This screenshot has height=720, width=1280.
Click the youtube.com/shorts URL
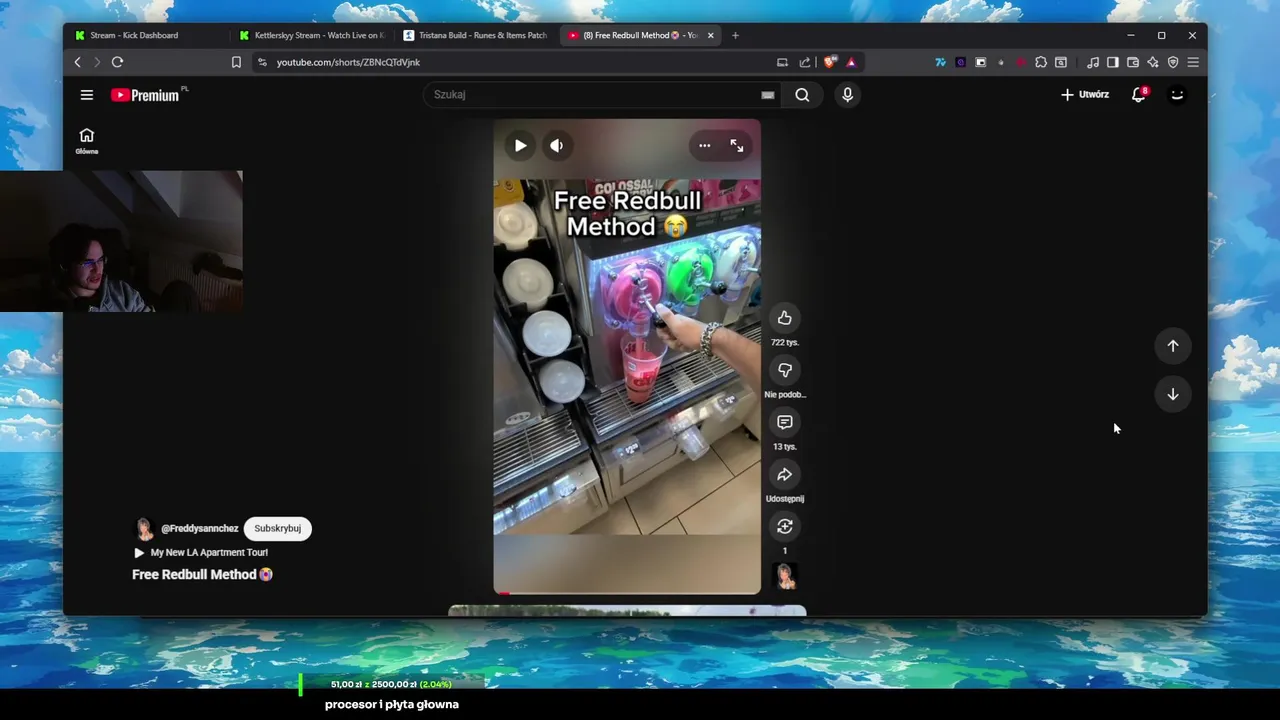[x=348, y=62]
